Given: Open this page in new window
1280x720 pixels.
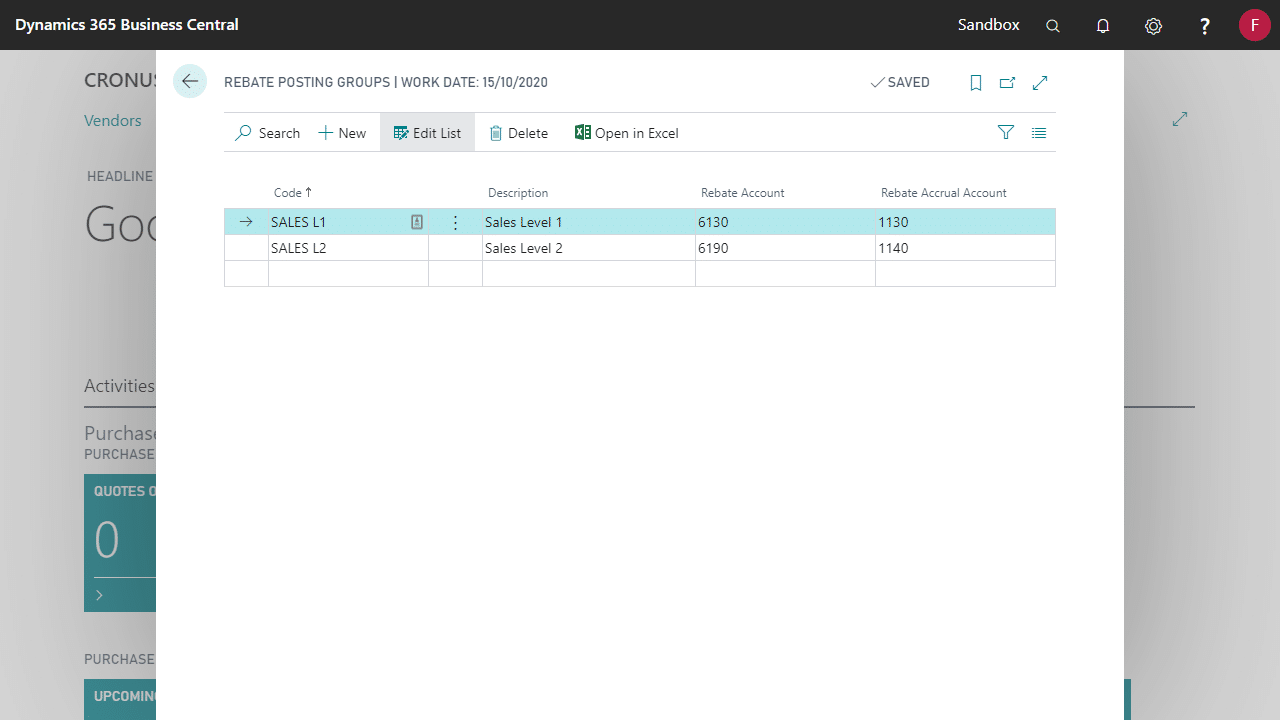Looking at the screenshot, I should (1007, 83).
